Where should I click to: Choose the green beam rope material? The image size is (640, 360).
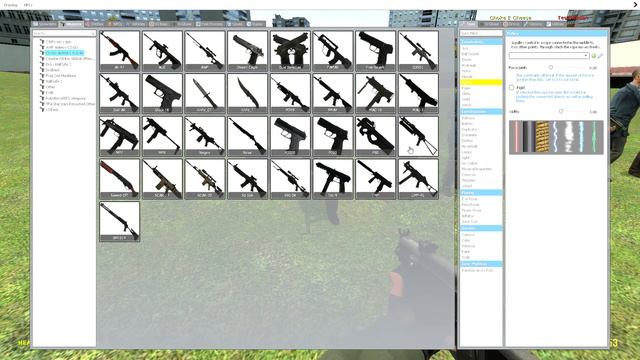[x=594, y=137]
